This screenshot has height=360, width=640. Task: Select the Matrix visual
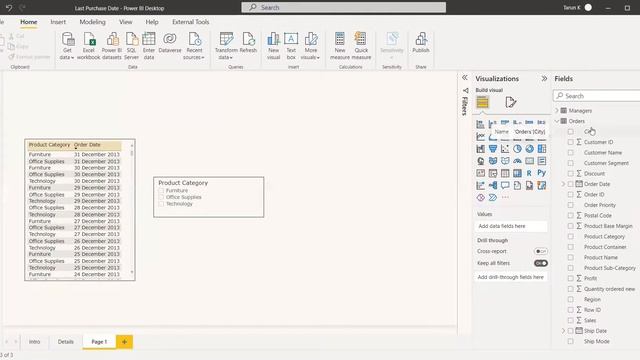pyautogui.click(x=517, y=173)
